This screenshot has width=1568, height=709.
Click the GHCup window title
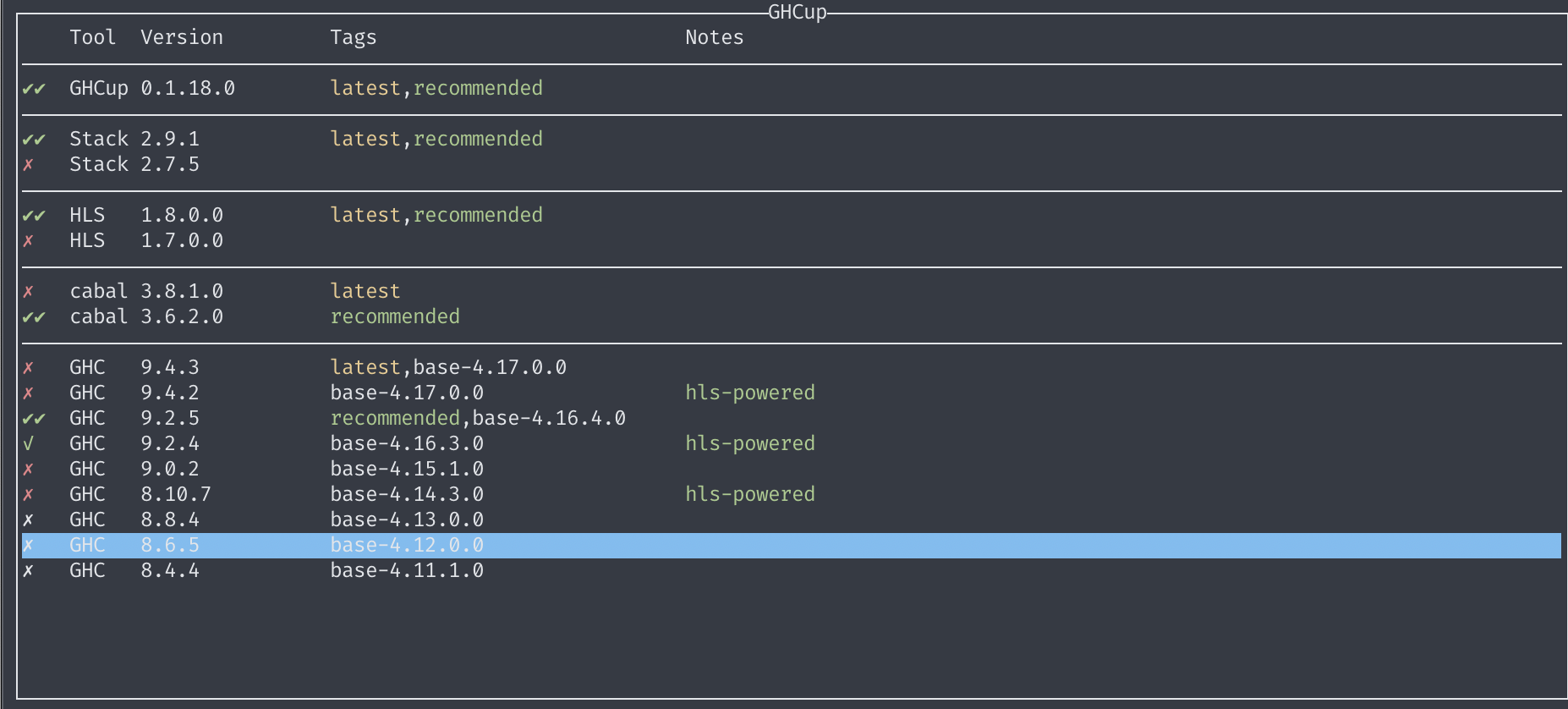(x=798, y=13)
